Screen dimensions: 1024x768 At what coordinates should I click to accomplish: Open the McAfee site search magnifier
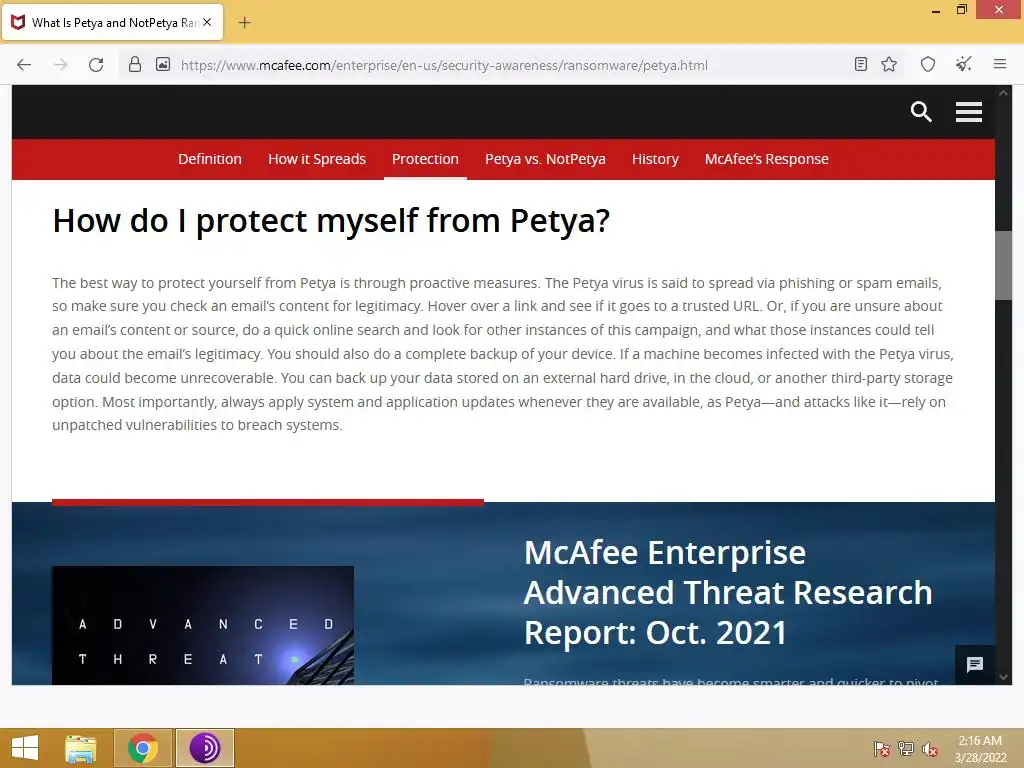(921, 112)
